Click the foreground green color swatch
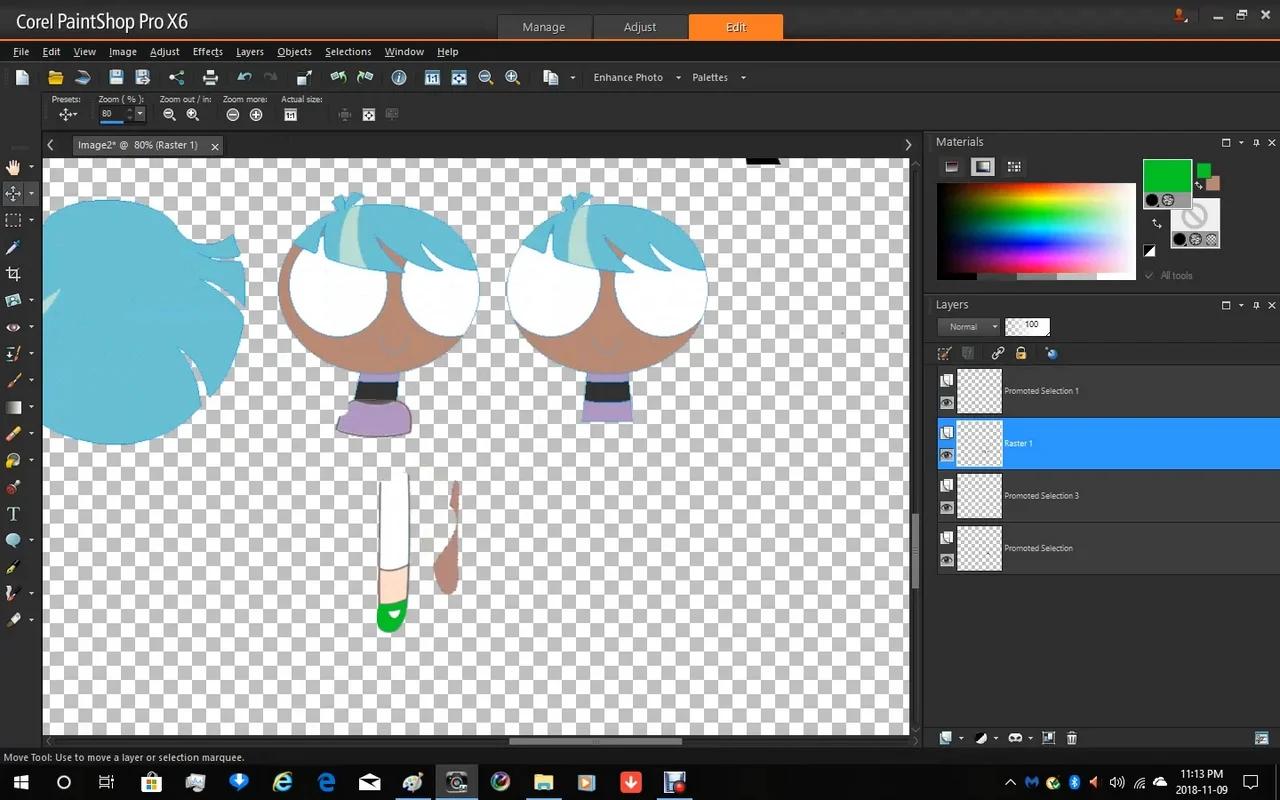Image resolution: width=1280 pixels, height=800 pixels. (x=1166, y=172)
